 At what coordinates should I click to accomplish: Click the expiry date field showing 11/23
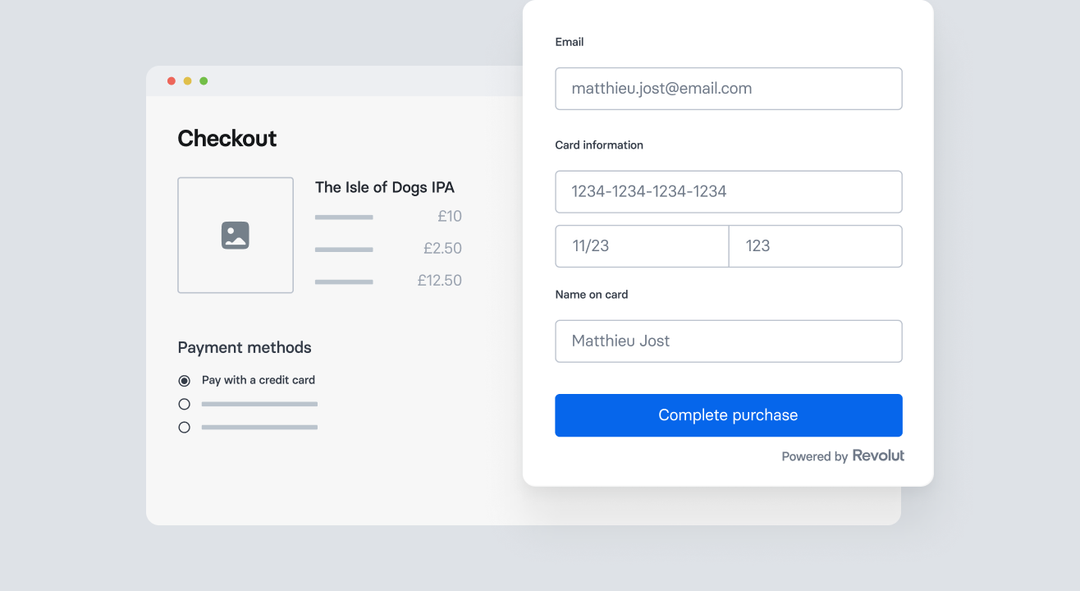pos(641,246)
